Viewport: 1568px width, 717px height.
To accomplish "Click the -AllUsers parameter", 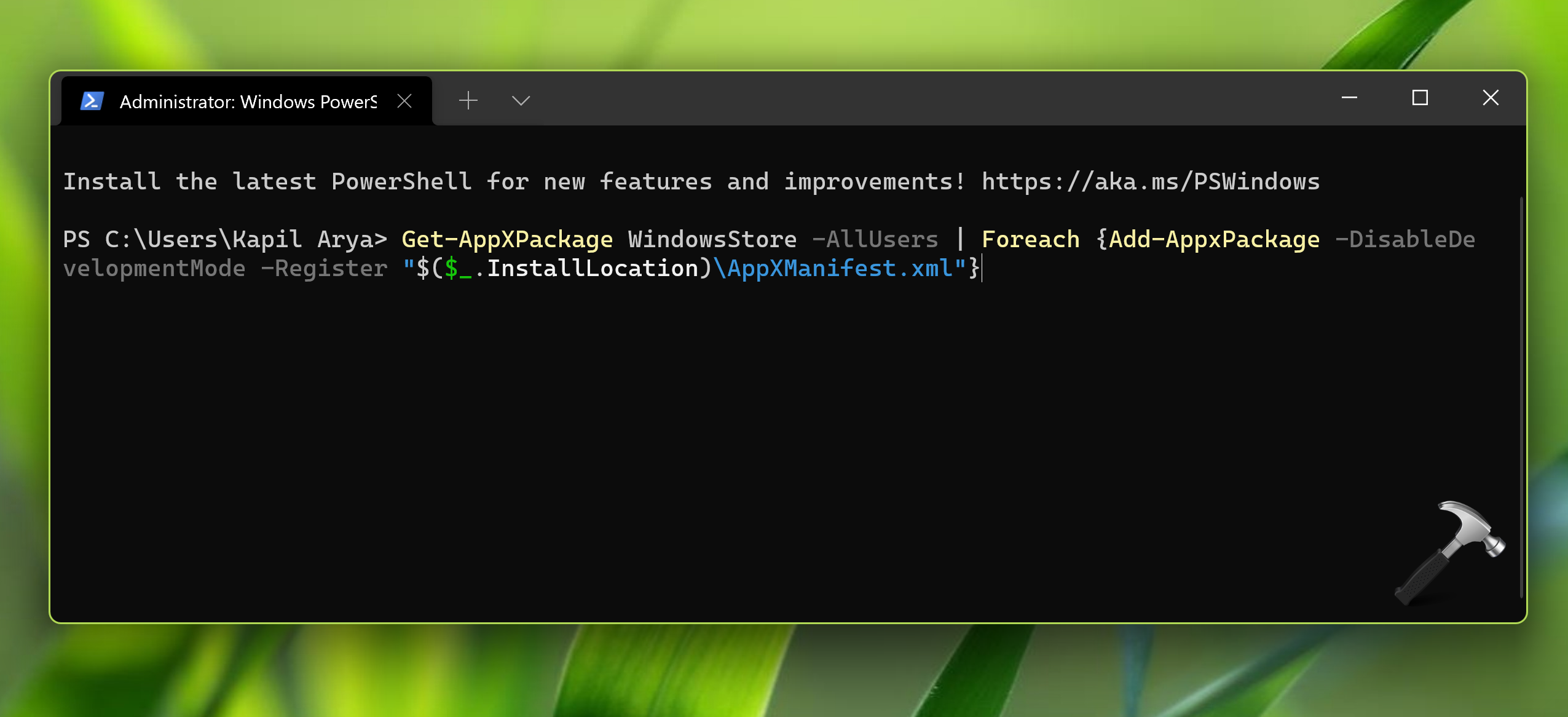I will (875, 239).
